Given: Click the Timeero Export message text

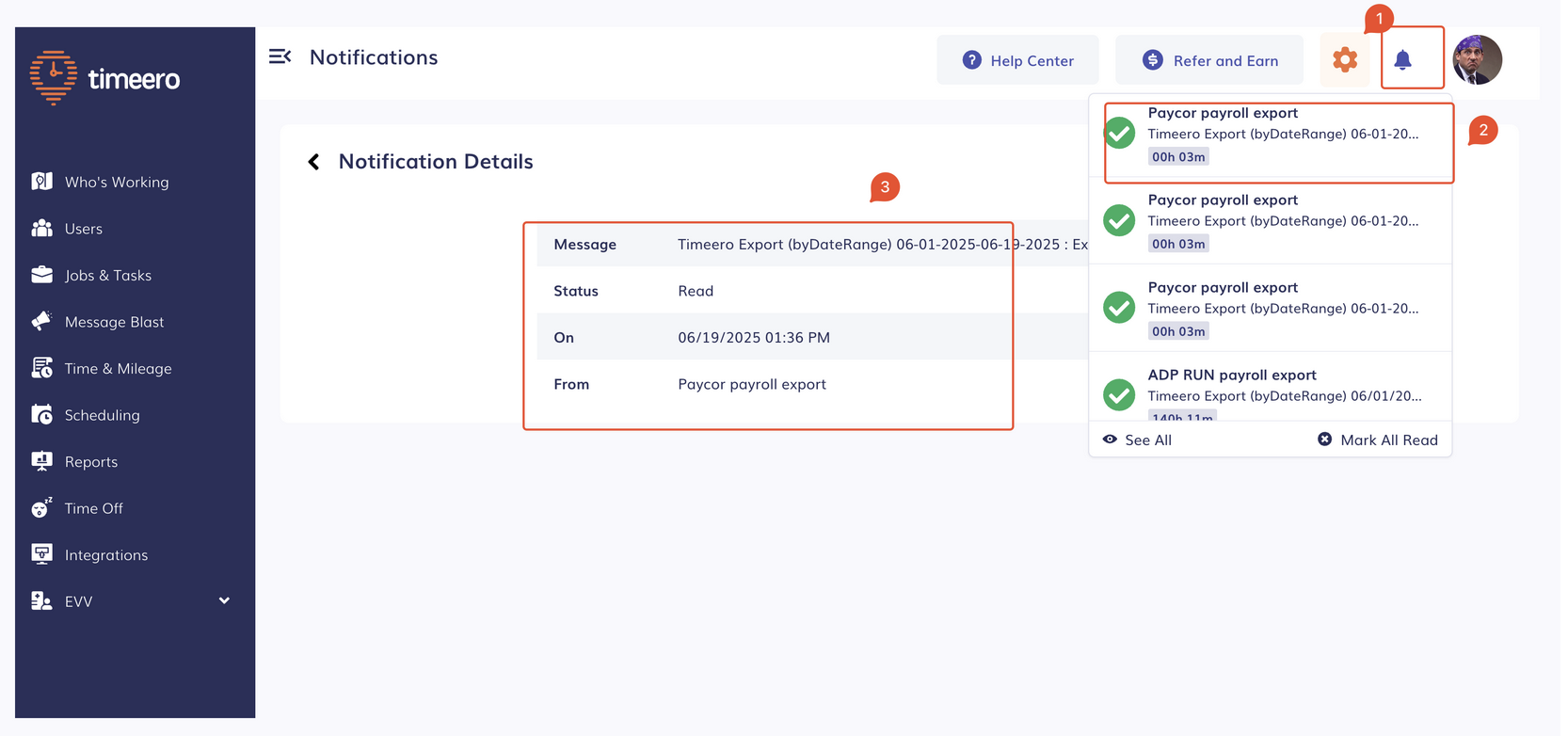Looking at the screenshot, I should tap(882, 244).
